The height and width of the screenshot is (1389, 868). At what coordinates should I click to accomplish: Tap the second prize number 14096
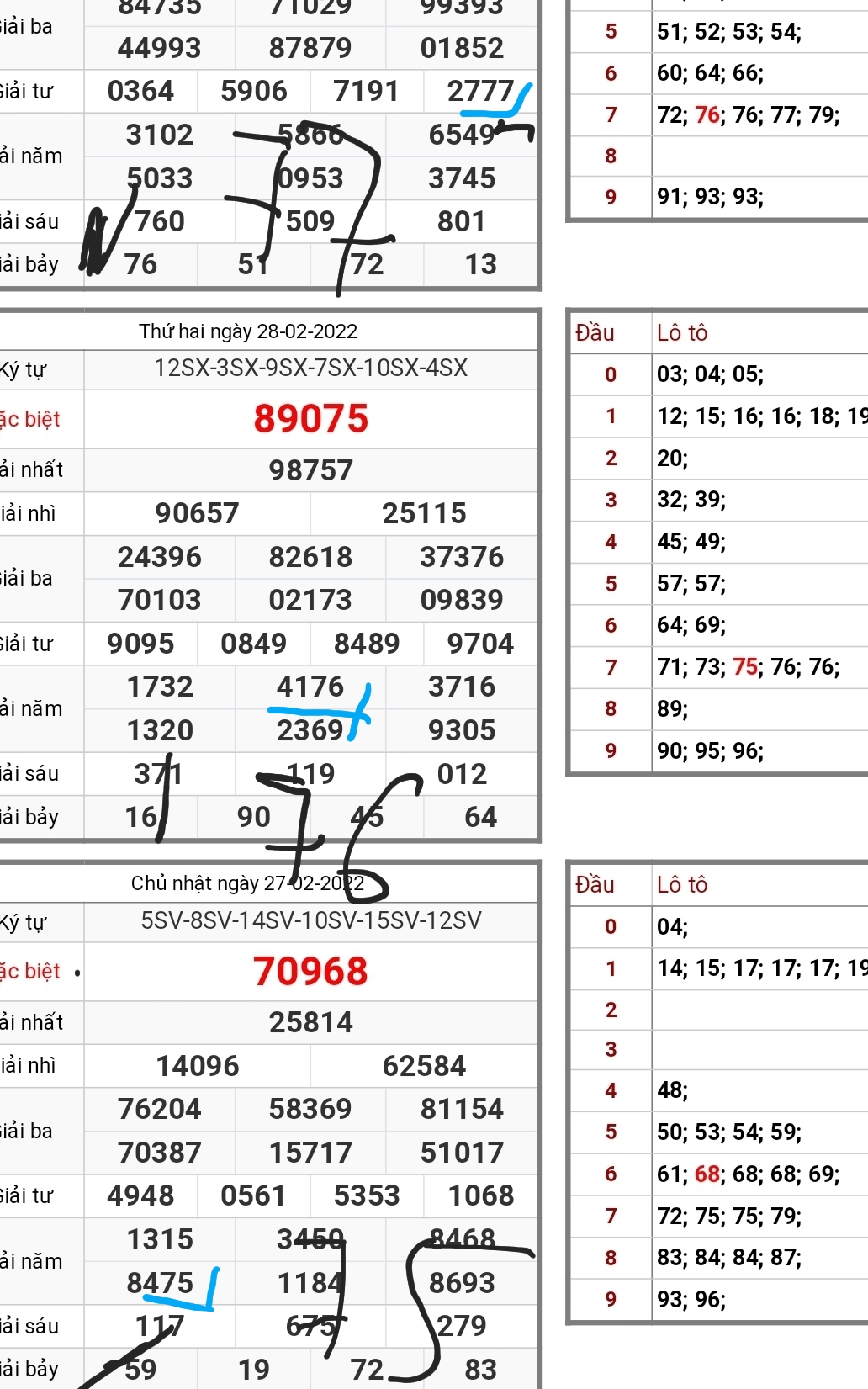pyautogui.click(x=197, y=1066)
